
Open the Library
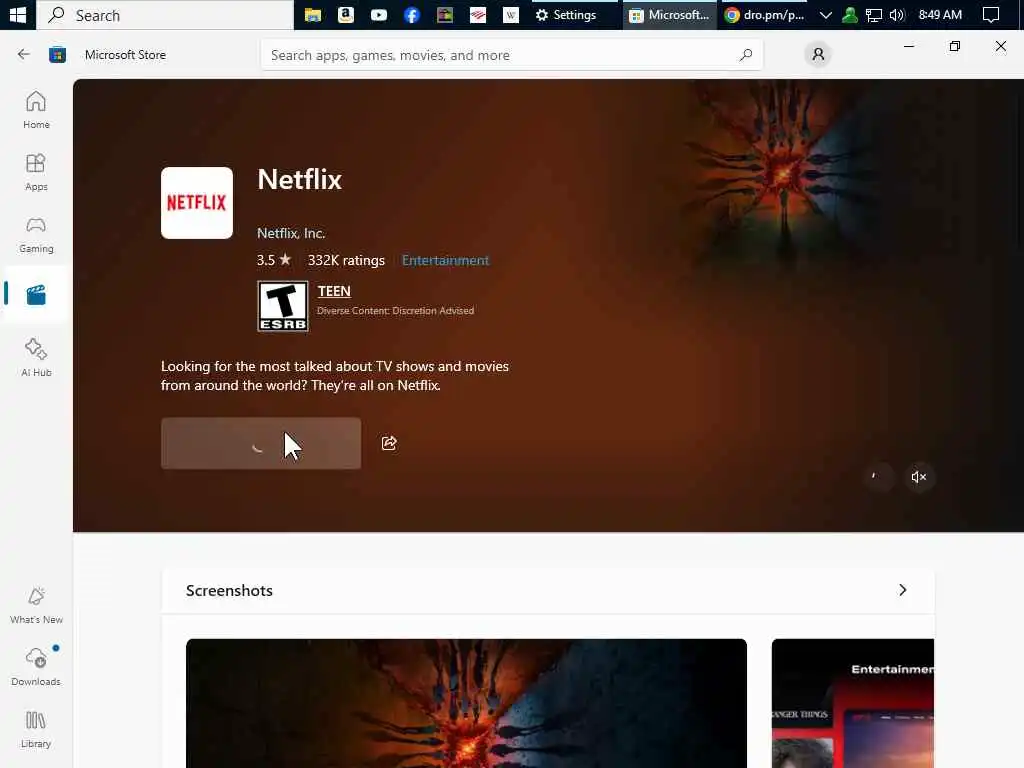tap(36, 729)
